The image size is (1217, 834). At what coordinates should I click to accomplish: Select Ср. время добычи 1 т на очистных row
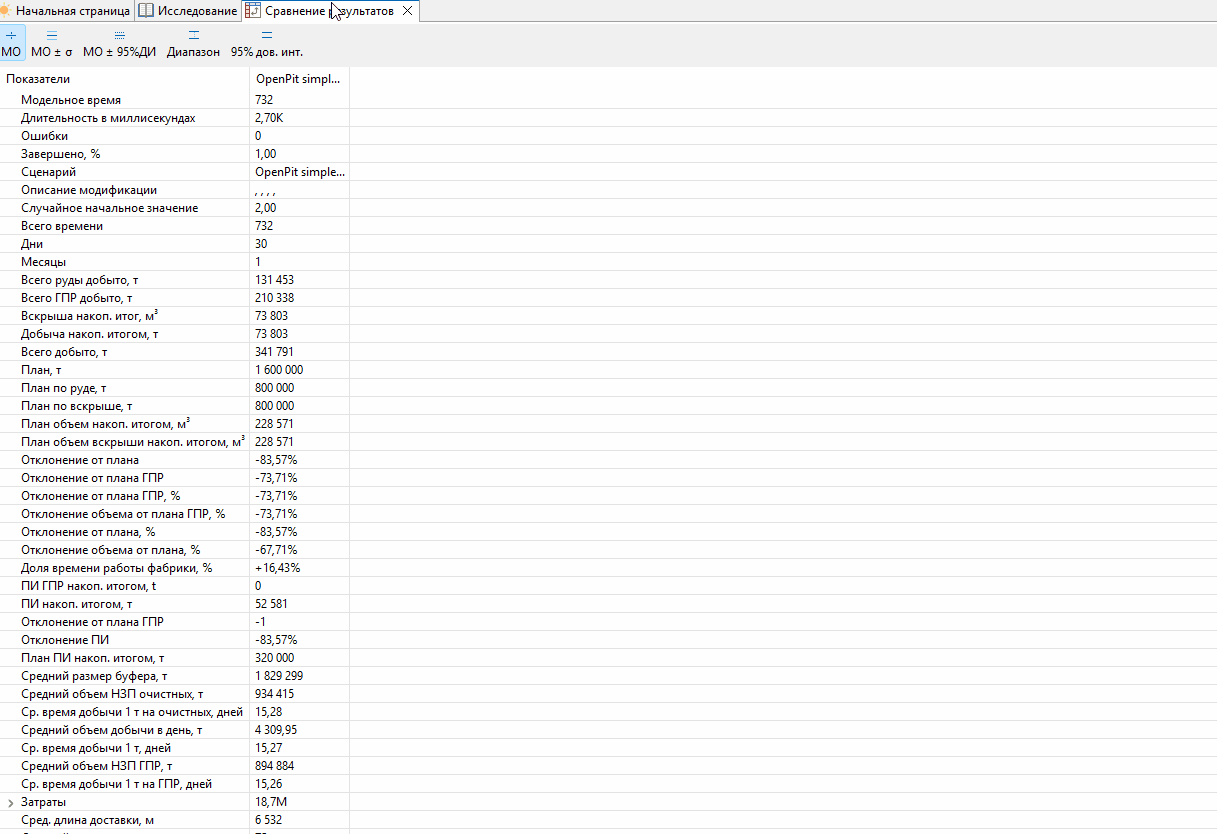pyautogui.click(x=175, y=712)
